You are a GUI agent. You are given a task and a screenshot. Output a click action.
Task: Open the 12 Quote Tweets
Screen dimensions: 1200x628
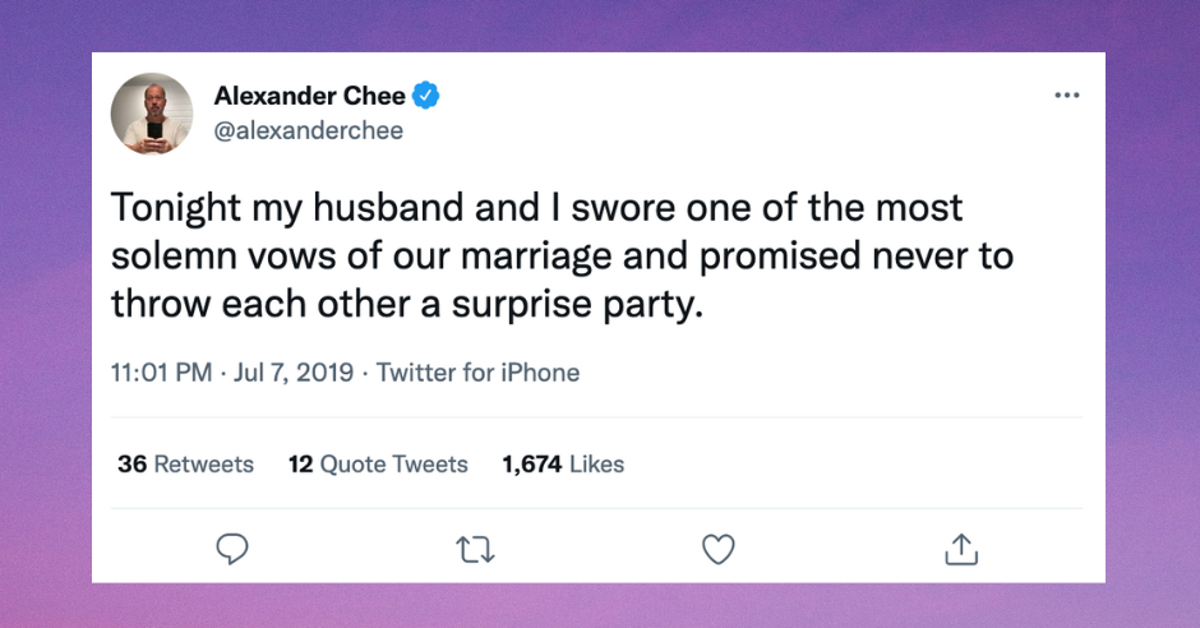click(377, 463)
